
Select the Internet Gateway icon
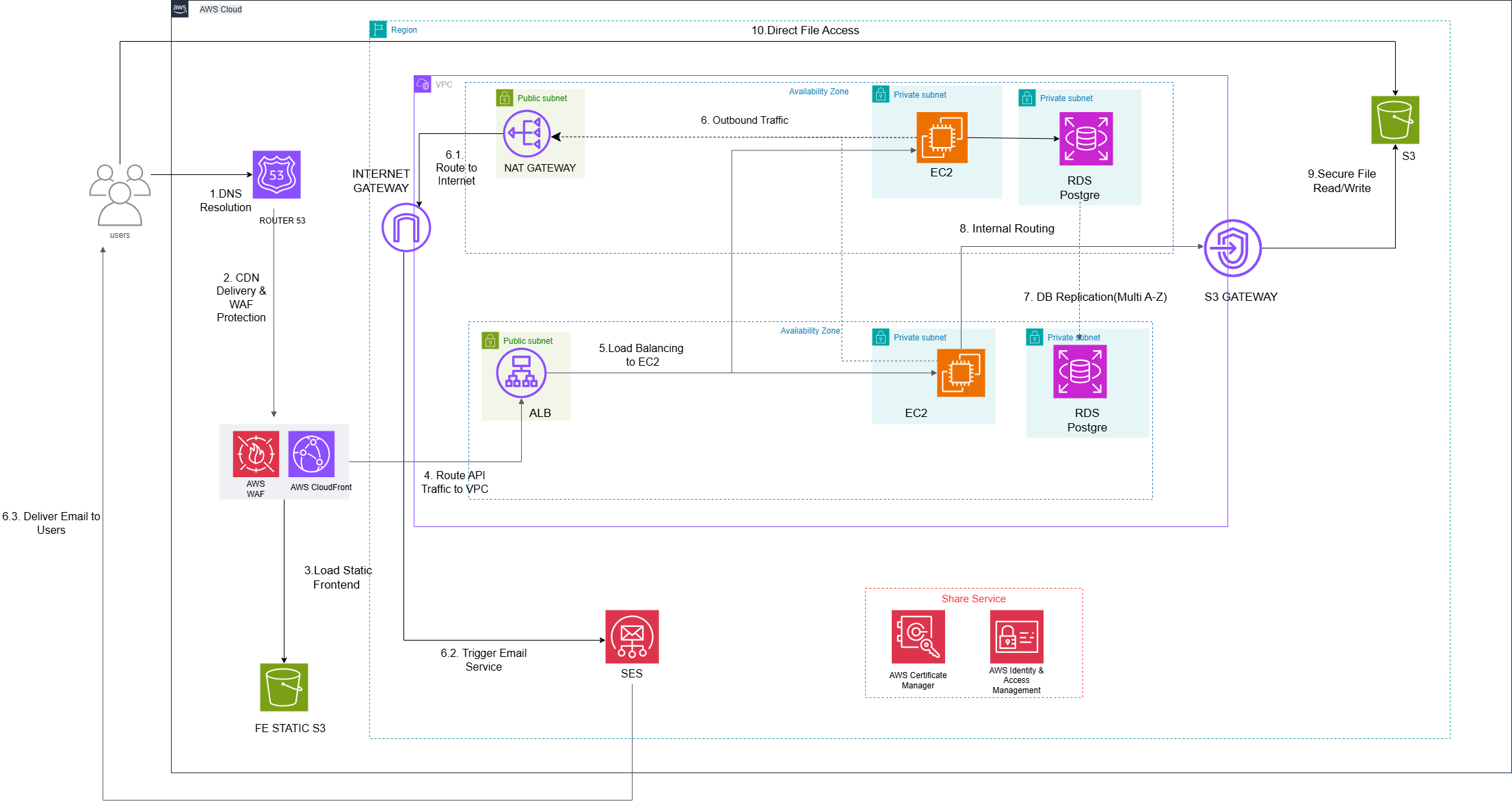406,228
